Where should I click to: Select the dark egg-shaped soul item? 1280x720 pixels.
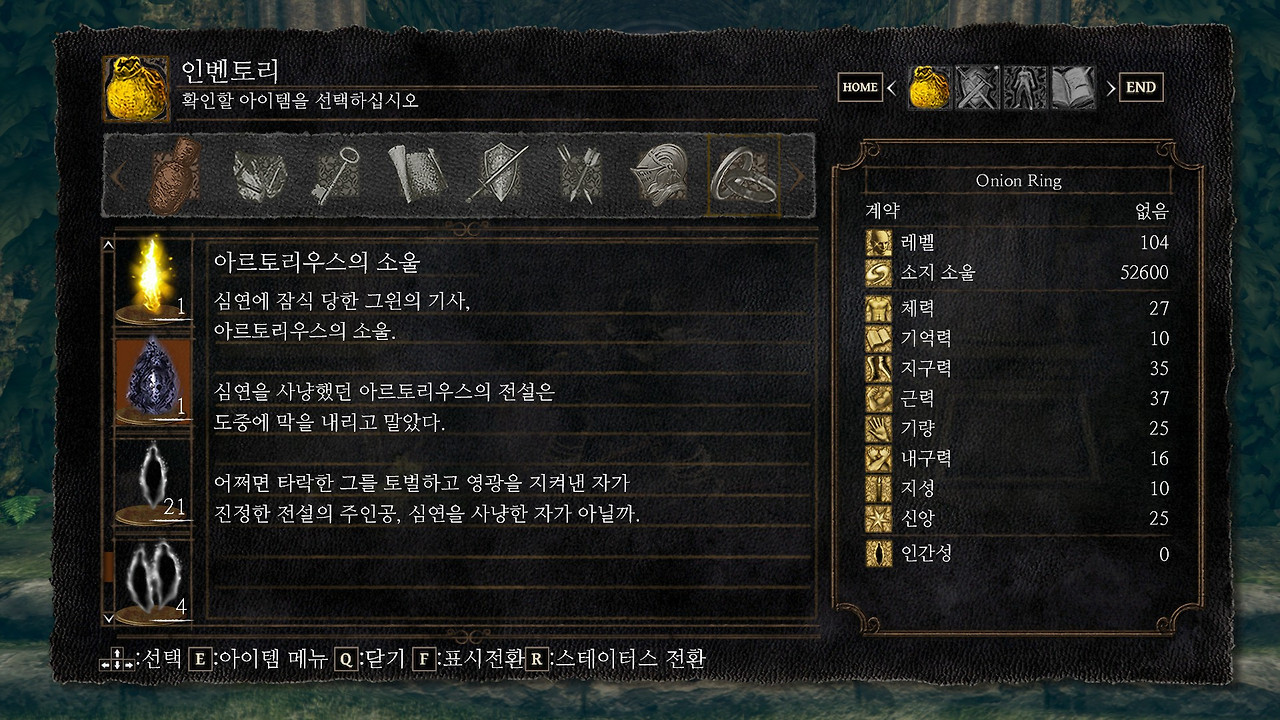coord(155,381)
